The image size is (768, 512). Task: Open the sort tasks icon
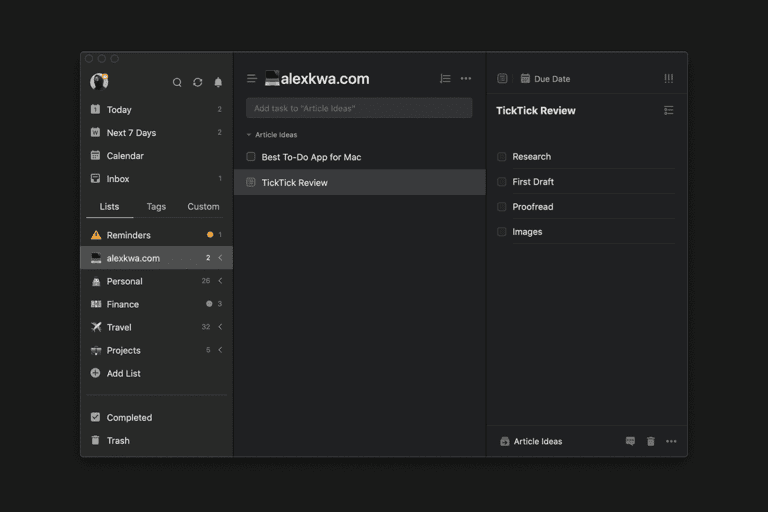[x=445, y=78]
